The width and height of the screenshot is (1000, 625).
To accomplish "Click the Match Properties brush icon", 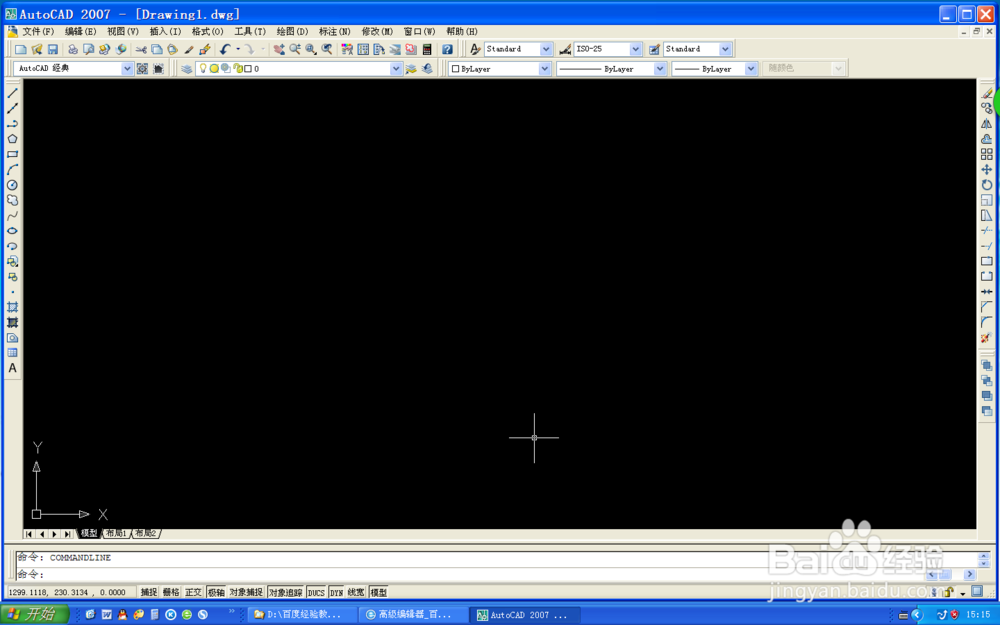I will pos(189,49).
